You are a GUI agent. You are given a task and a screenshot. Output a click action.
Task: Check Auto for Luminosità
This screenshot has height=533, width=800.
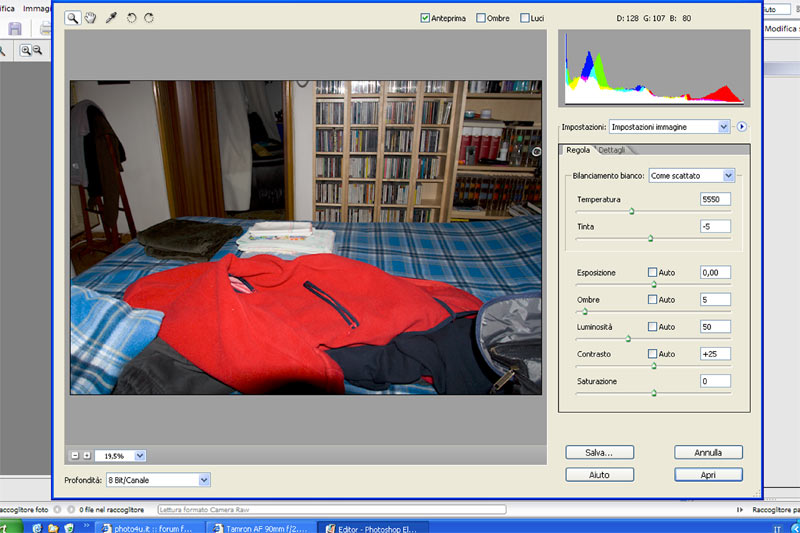click(652, 326)
